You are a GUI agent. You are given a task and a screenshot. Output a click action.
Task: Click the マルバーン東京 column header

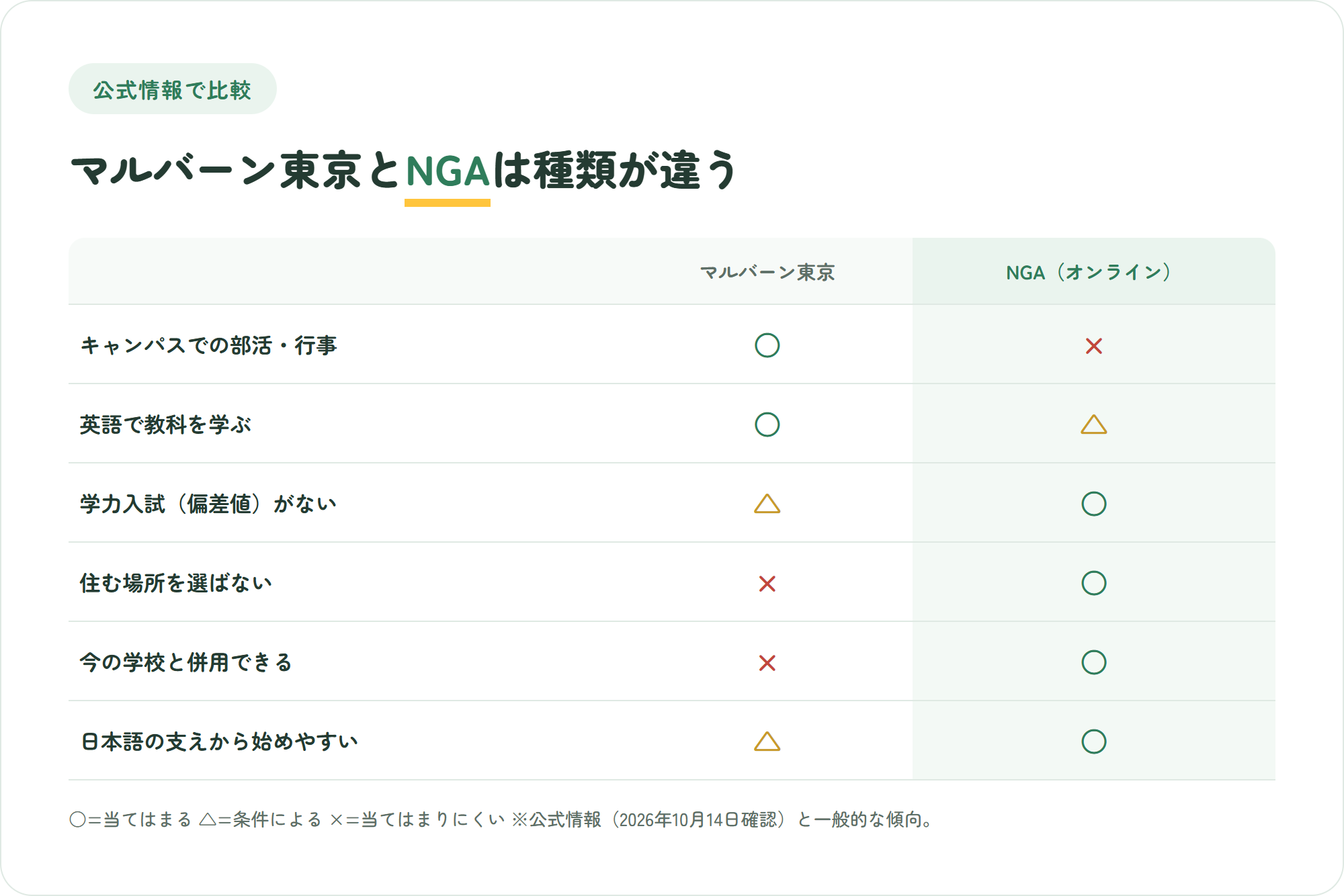(x=767, y=272)
